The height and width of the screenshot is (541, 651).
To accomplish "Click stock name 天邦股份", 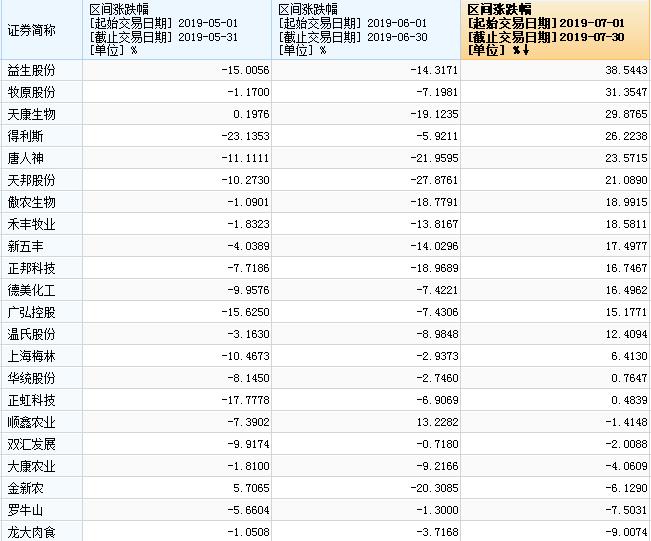I will (x=32, y=180).
